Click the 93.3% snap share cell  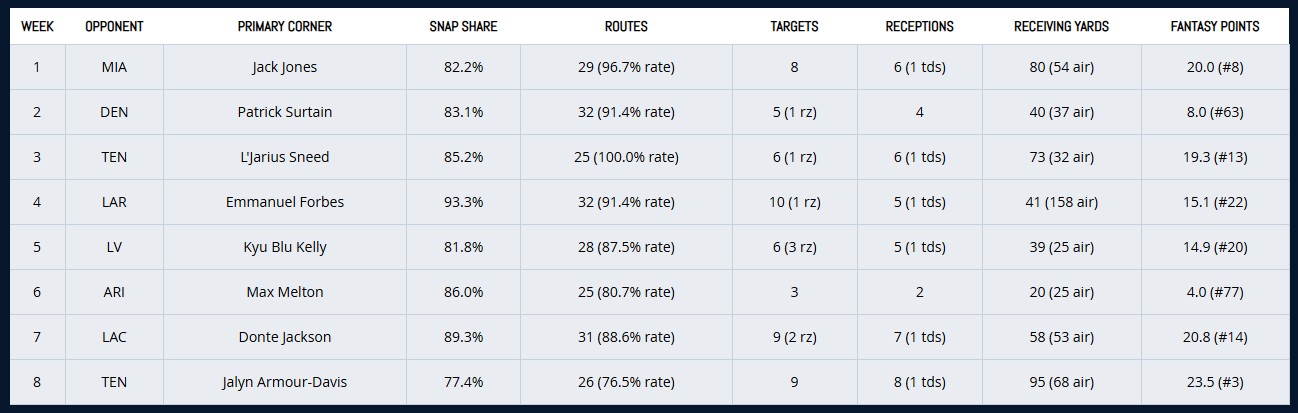(x=463, y=202)
